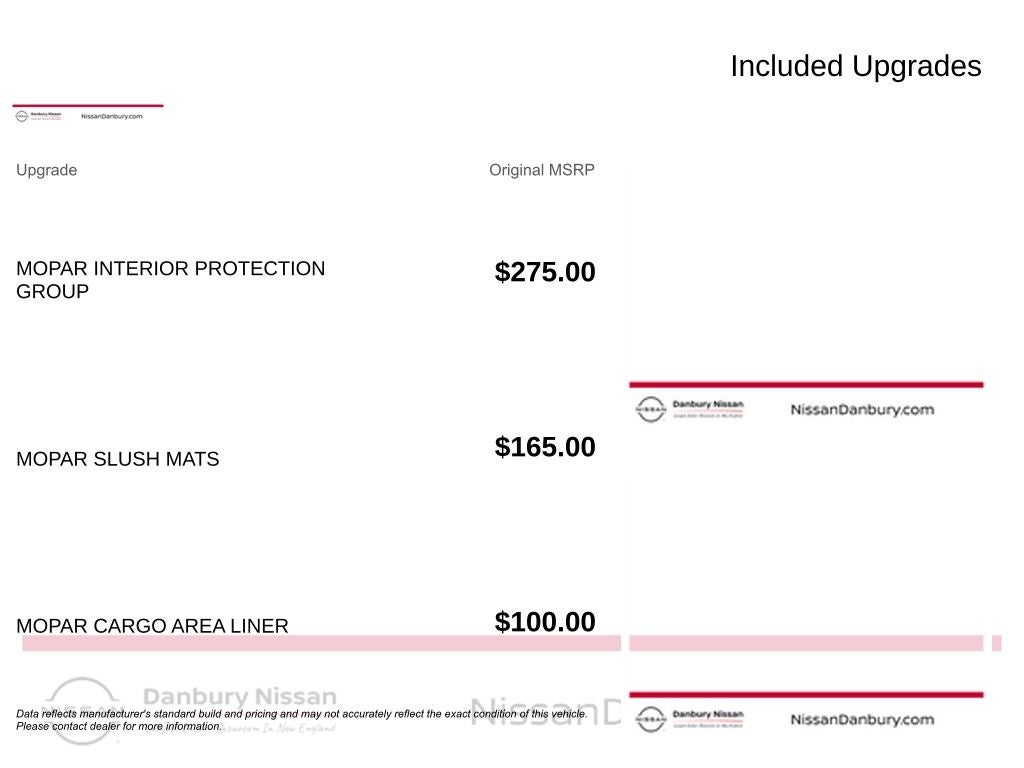
Task: Open the NissanDanbury.com link in the mid-page banner
Action: (x=862, y=409)
